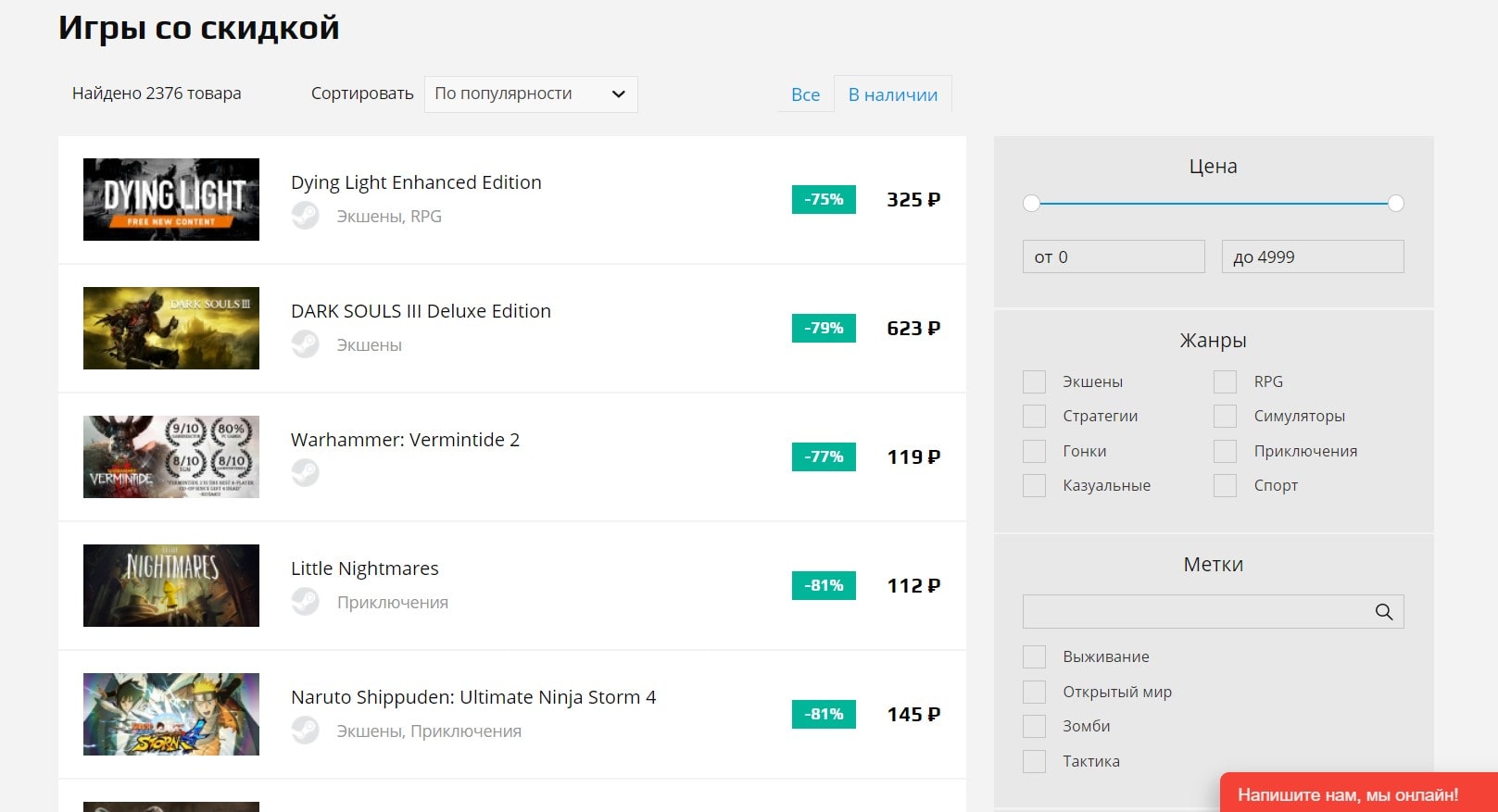The height and width of the screenshot is (812, 1498).
Task: Click the Найдено 2376 товара text
Action: pos(157,94)
